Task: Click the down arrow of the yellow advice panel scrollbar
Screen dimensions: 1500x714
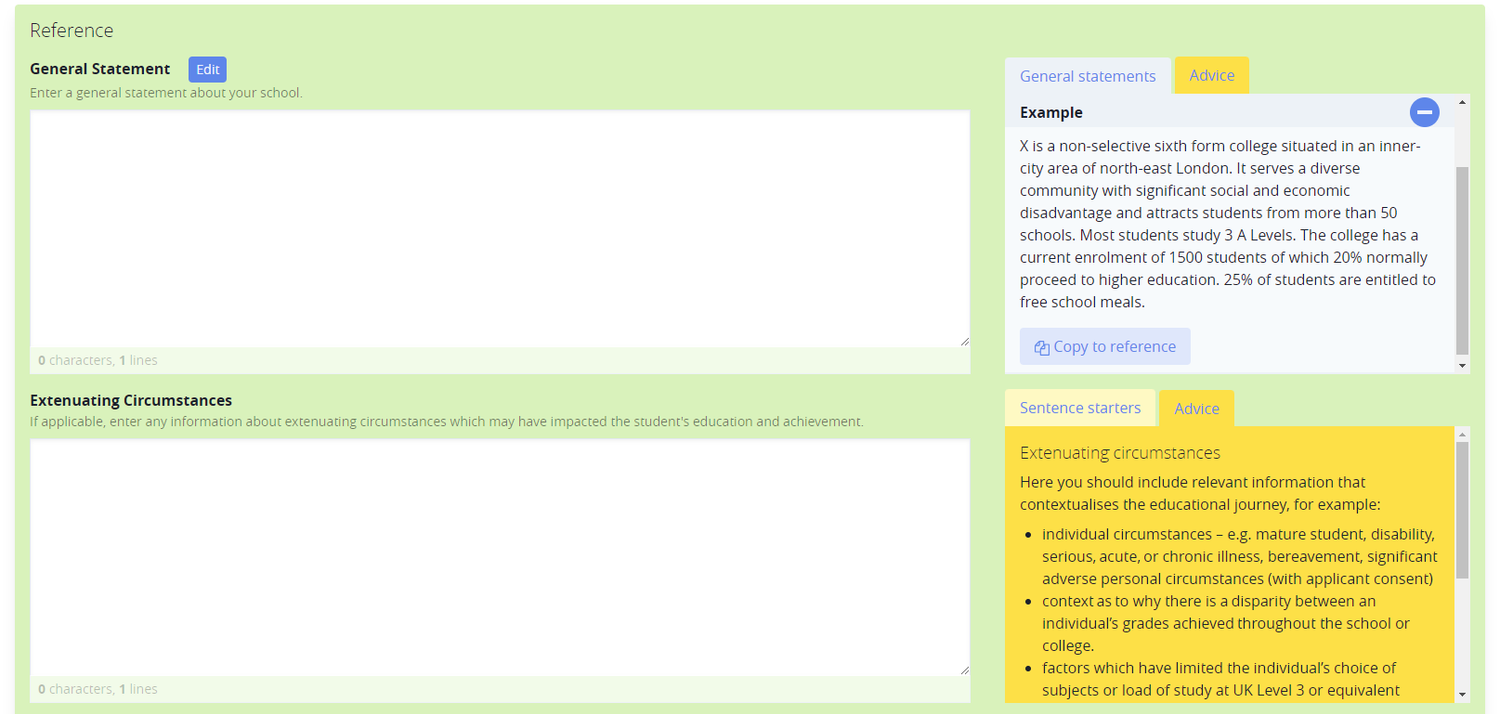Action: tap(1463, 694)
